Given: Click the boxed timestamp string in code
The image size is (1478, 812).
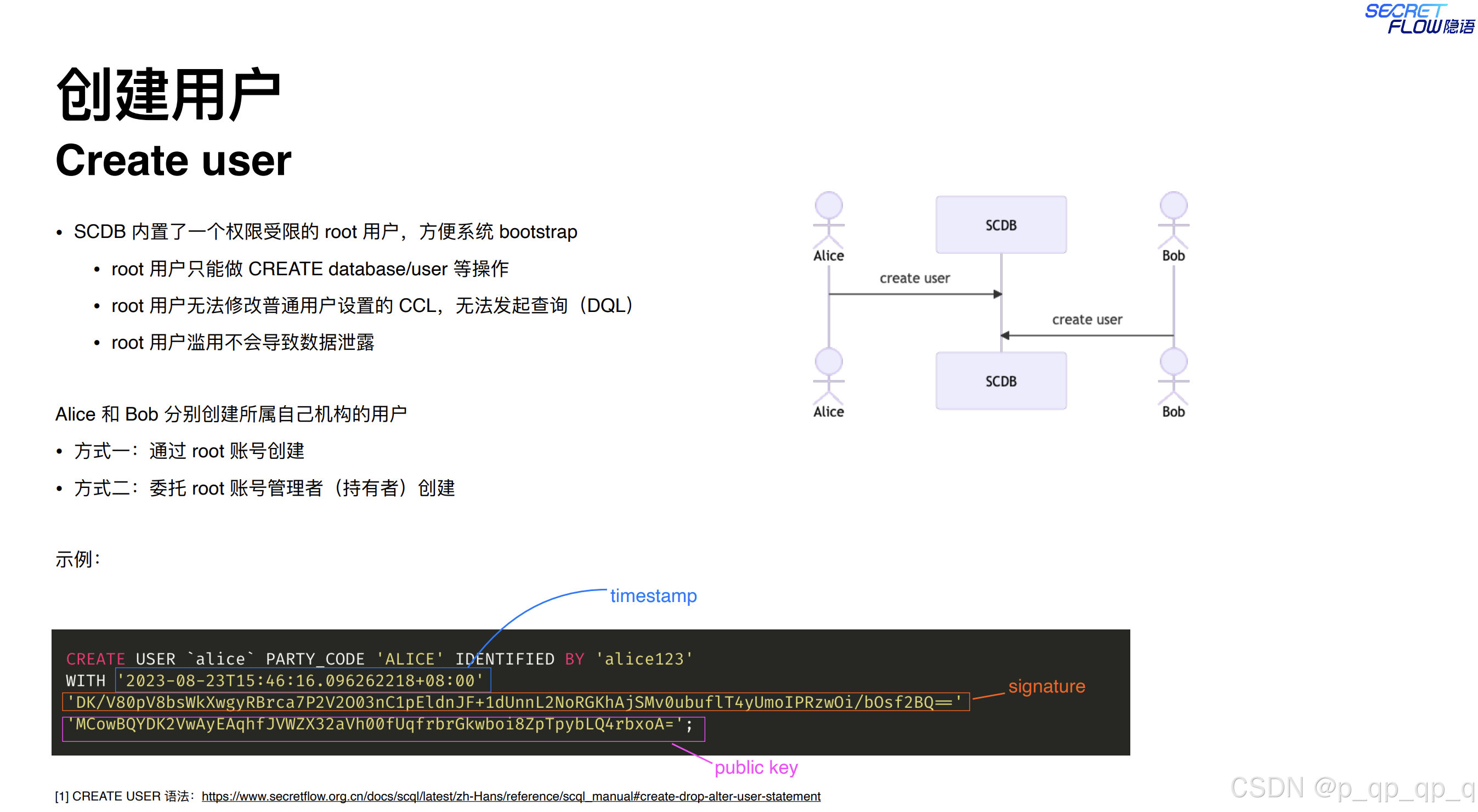Looking at the screenshot, I should 303,680.
